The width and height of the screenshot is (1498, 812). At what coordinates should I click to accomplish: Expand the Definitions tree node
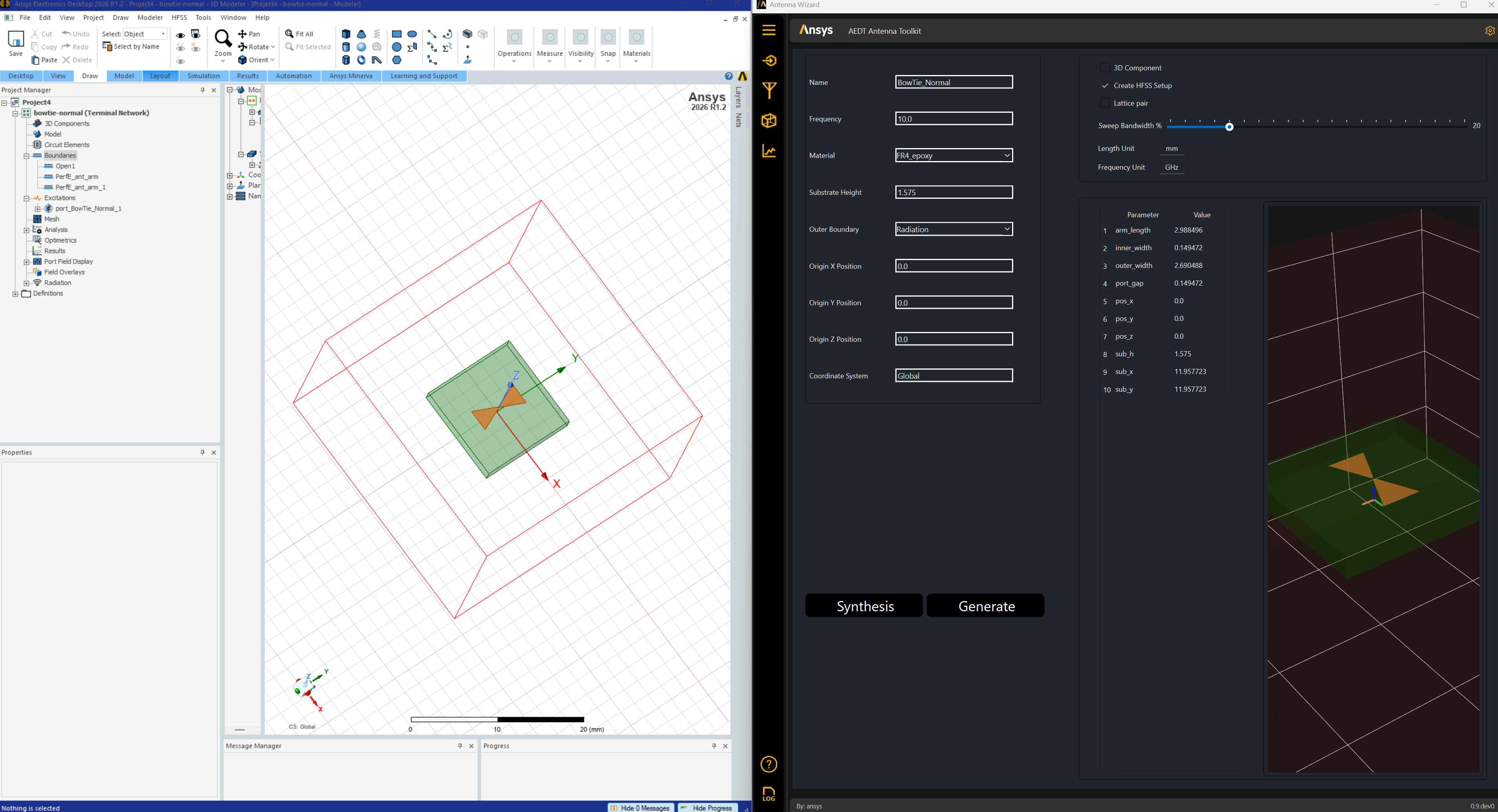coord(15,294)
